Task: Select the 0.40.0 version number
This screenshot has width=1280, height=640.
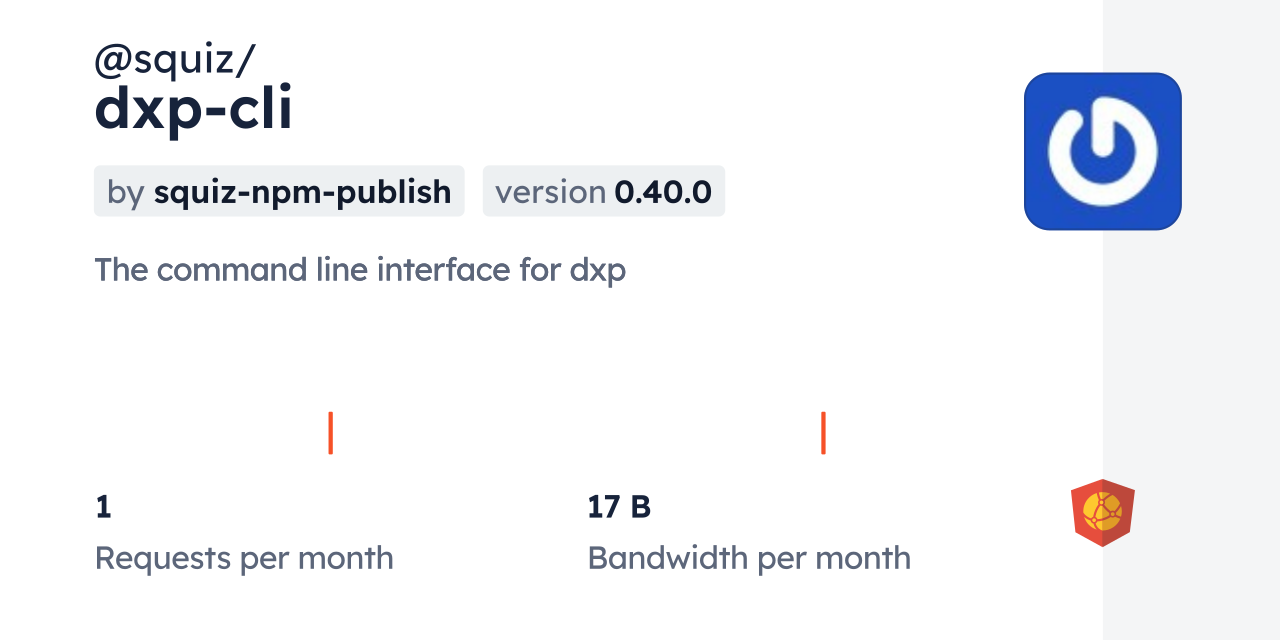Action: (x=663, y=192)
